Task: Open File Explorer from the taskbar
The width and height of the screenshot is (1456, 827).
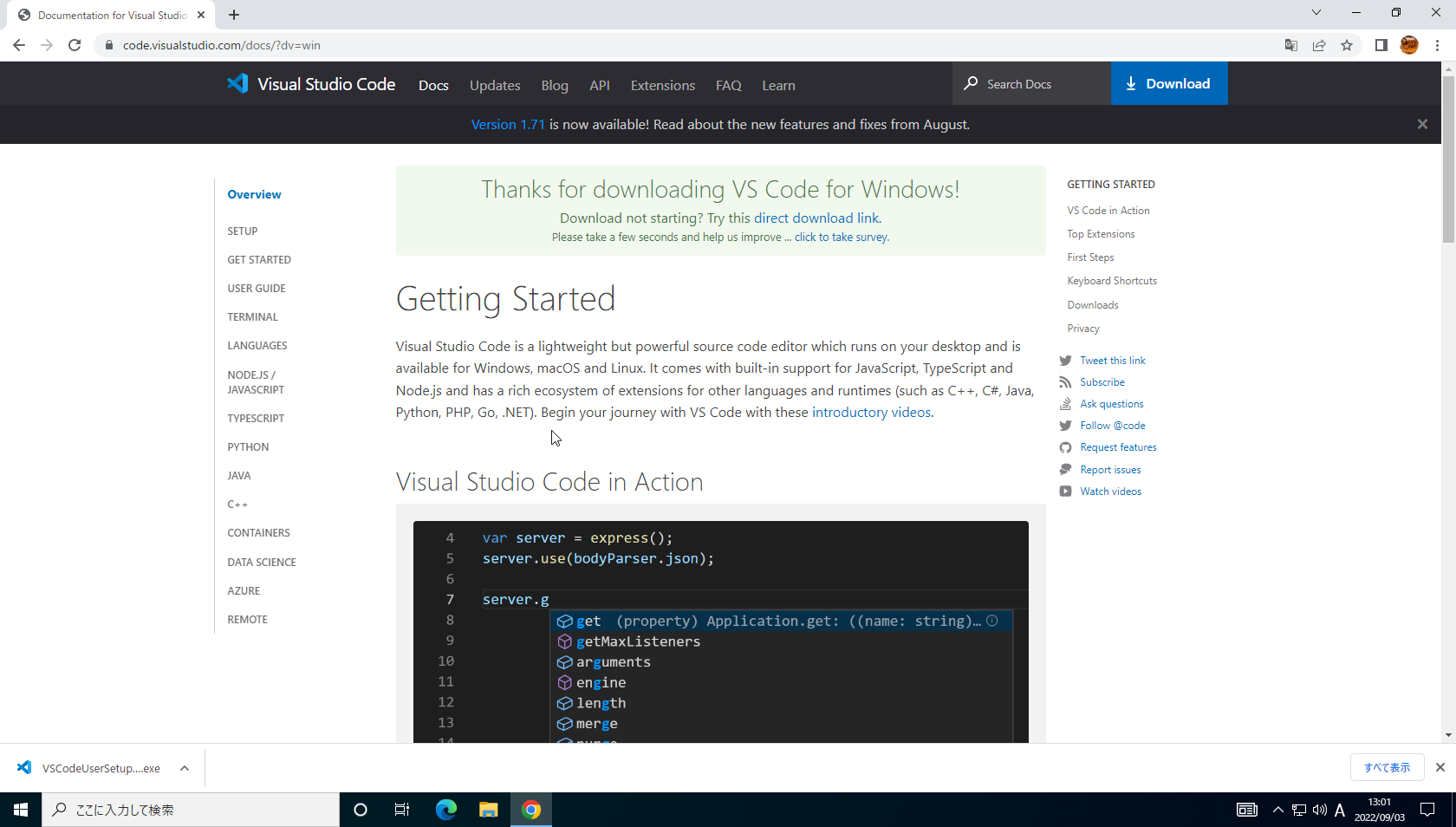Action: point(489,810)
